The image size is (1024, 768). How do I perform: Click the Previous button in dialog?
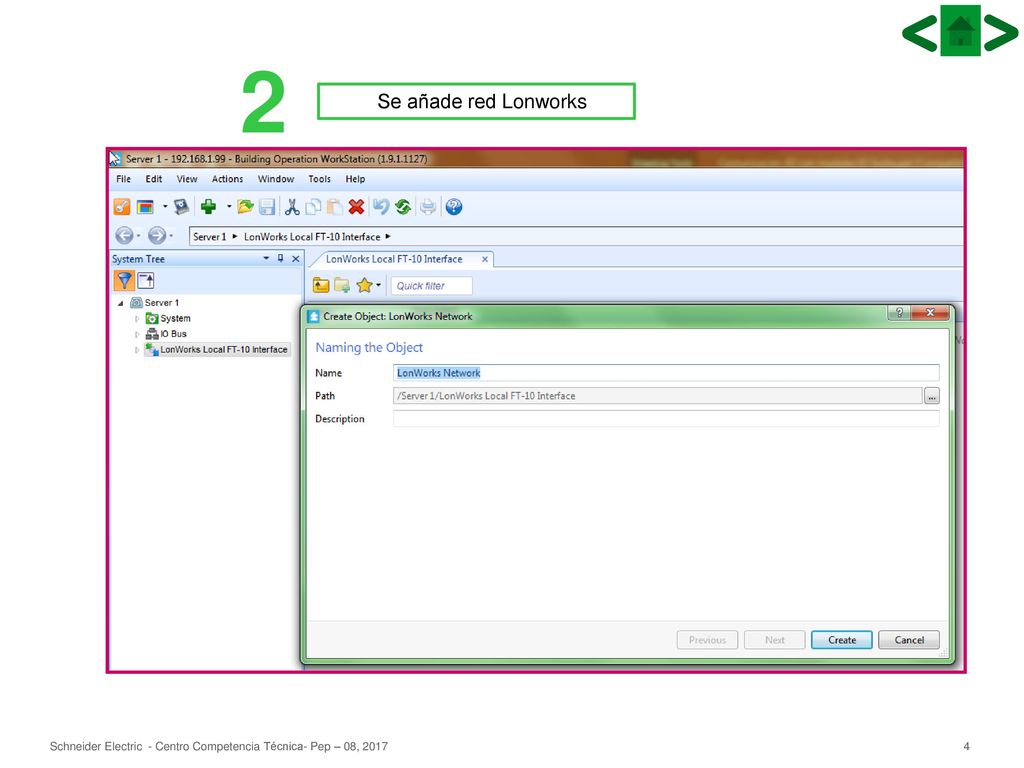[x=707, y=640]
